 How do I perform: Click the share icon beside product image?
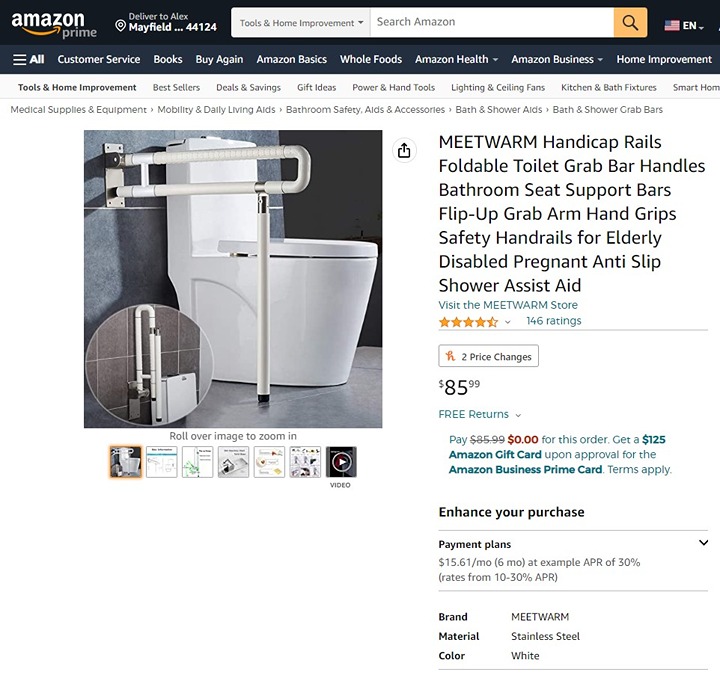click(404, 150)
